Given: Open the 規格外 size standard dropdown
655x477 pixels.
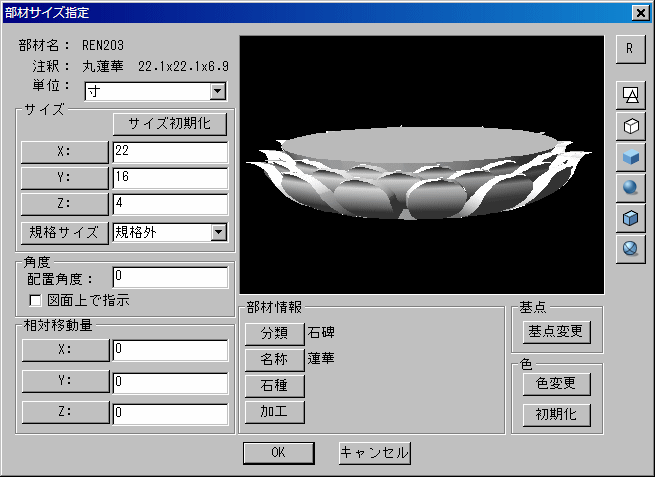Looking at the screenshot, I should tap(218, 232).
